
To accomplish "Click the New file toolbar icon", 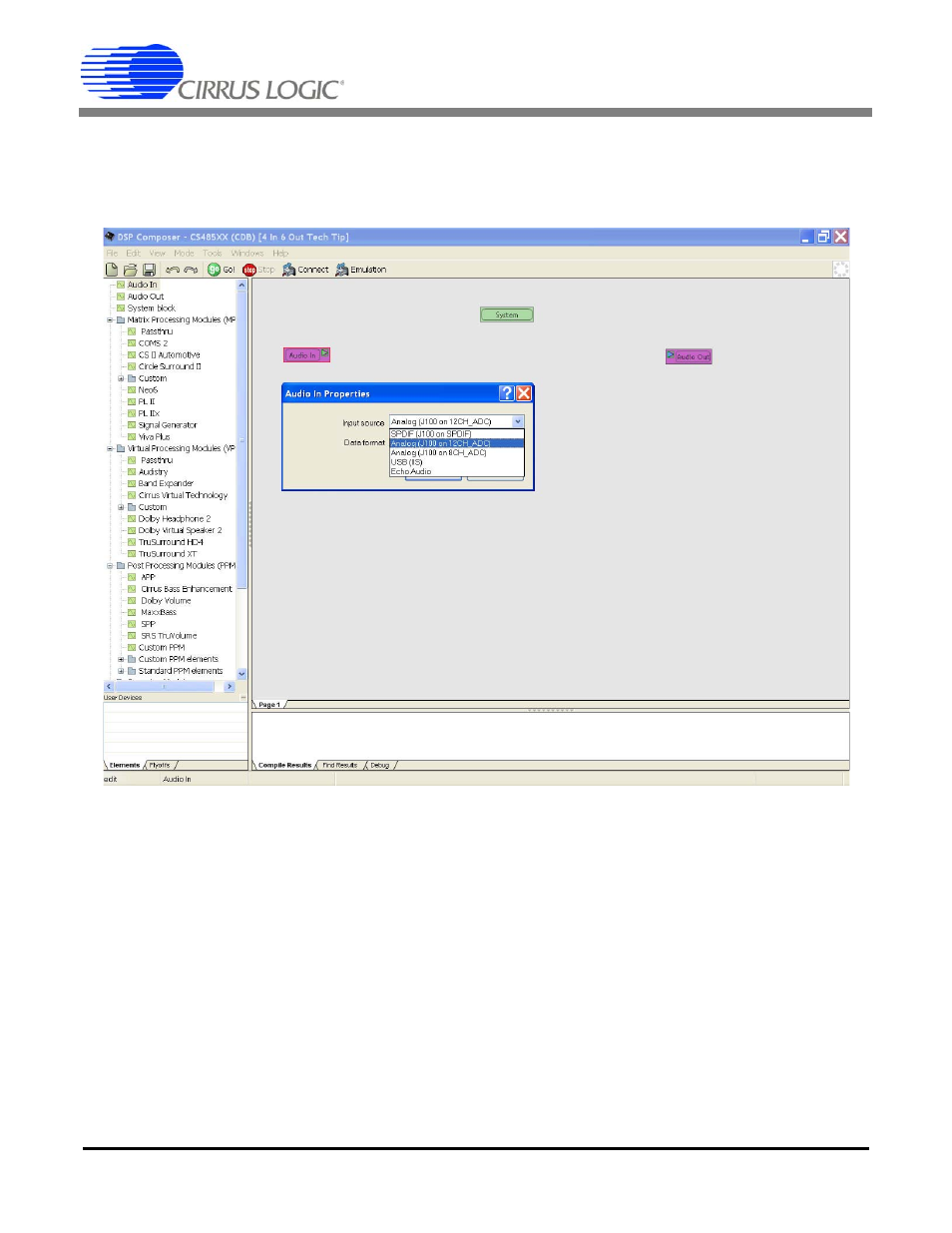I will tap(112, 270).
